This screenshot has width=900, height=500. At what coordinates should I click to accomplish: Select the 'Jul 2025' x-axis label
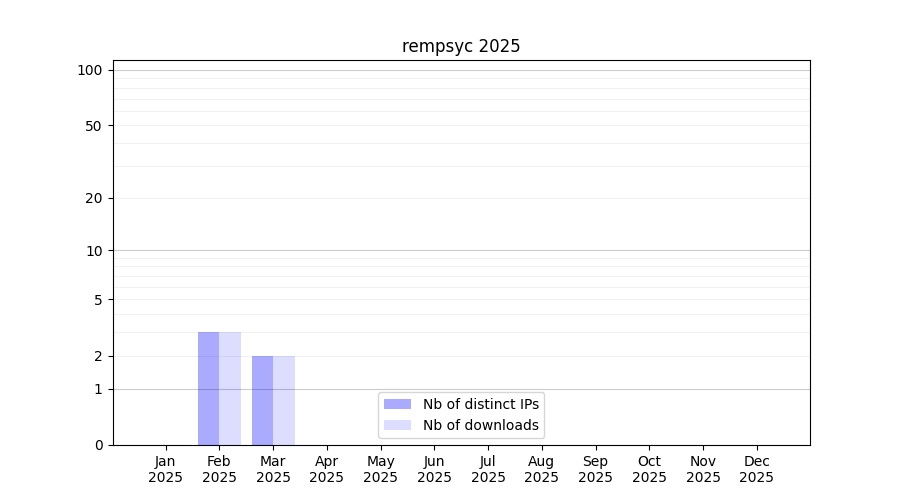pyautogui.click(x=488, y=469)
